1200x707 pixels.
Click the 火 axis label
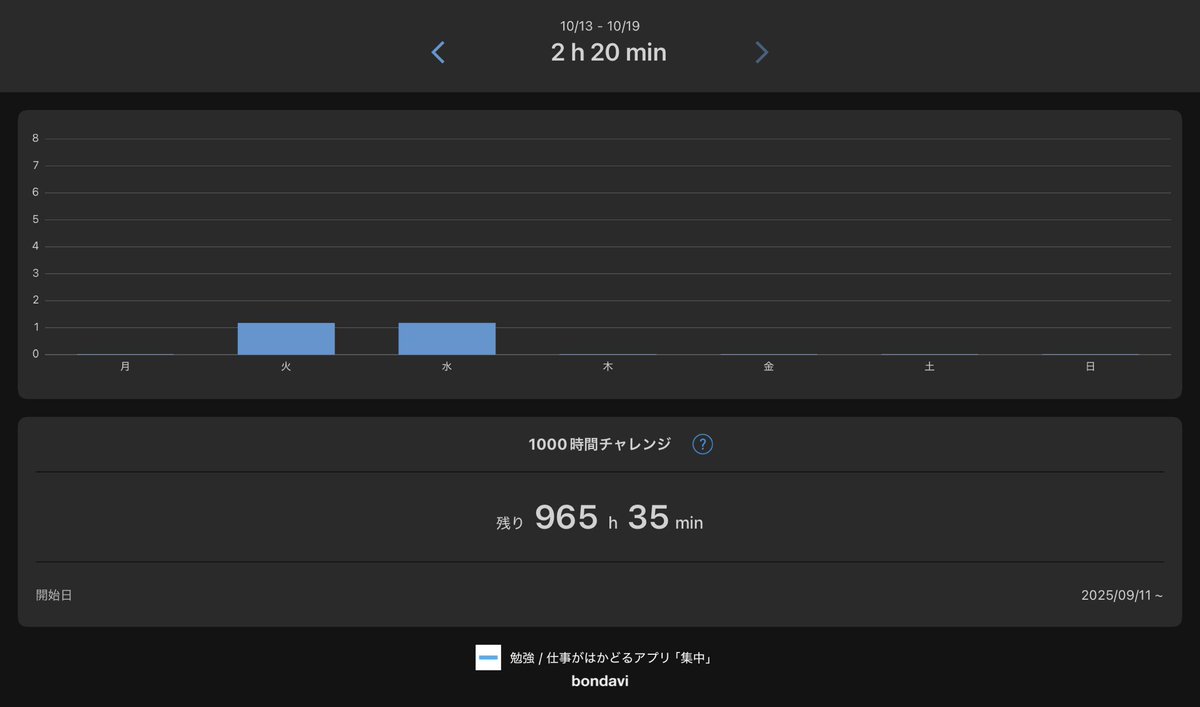coord(286,367)
